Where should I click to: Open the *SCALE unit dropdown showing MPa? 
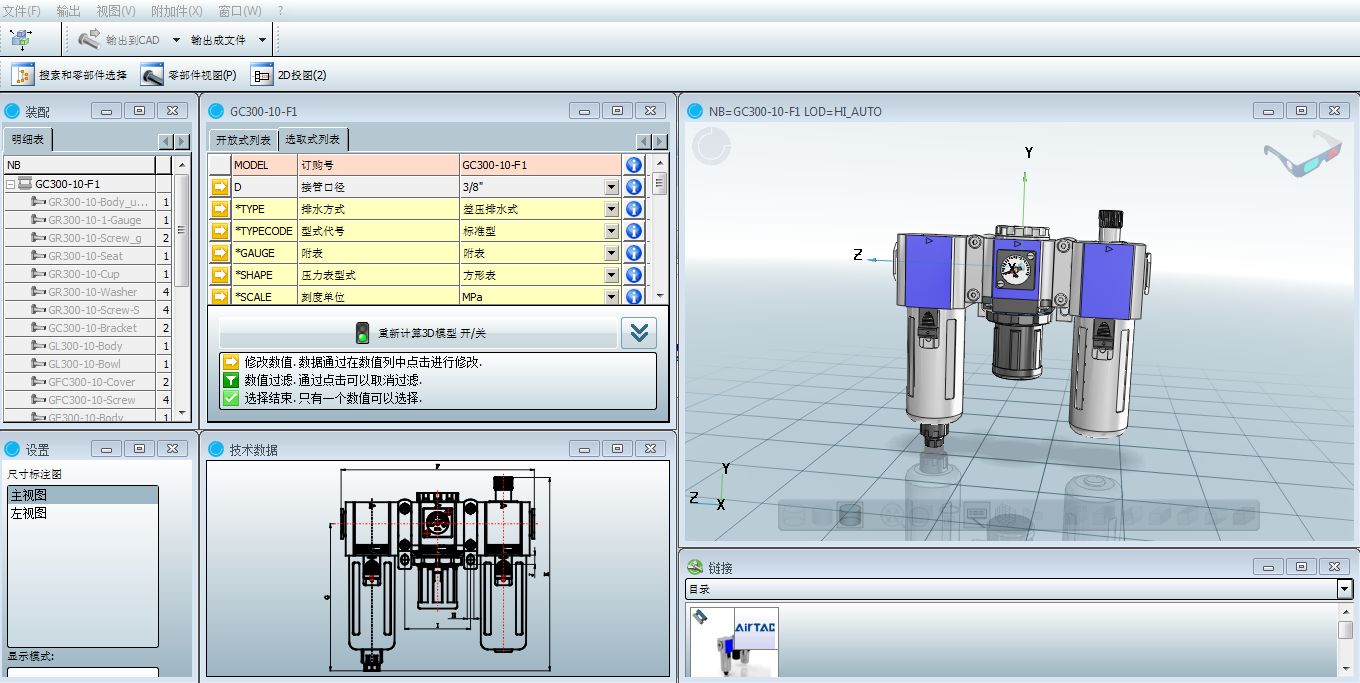coord(611,297)
